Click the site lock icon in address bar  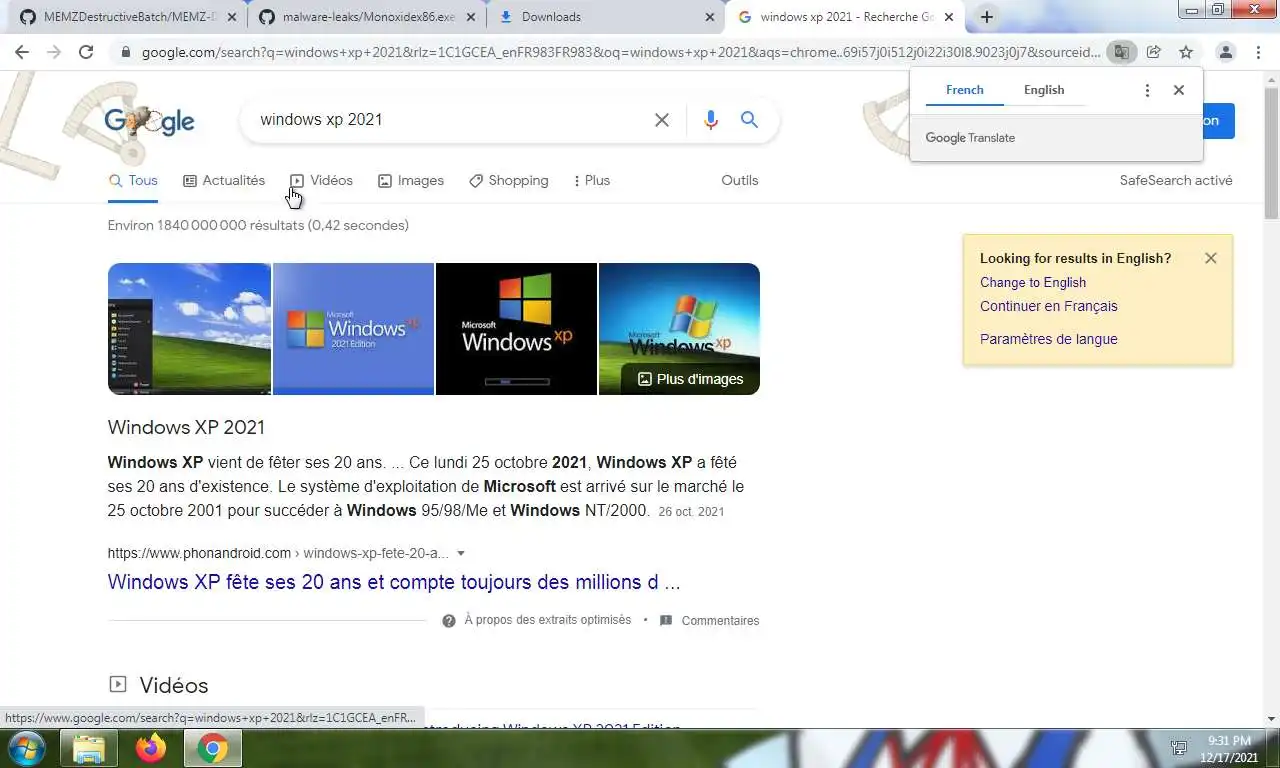(125, 52)
